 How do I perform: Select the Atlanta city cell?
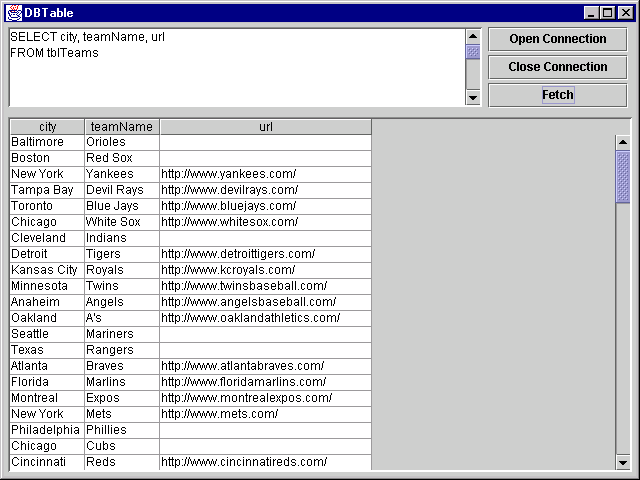click(x=47, y=366)
